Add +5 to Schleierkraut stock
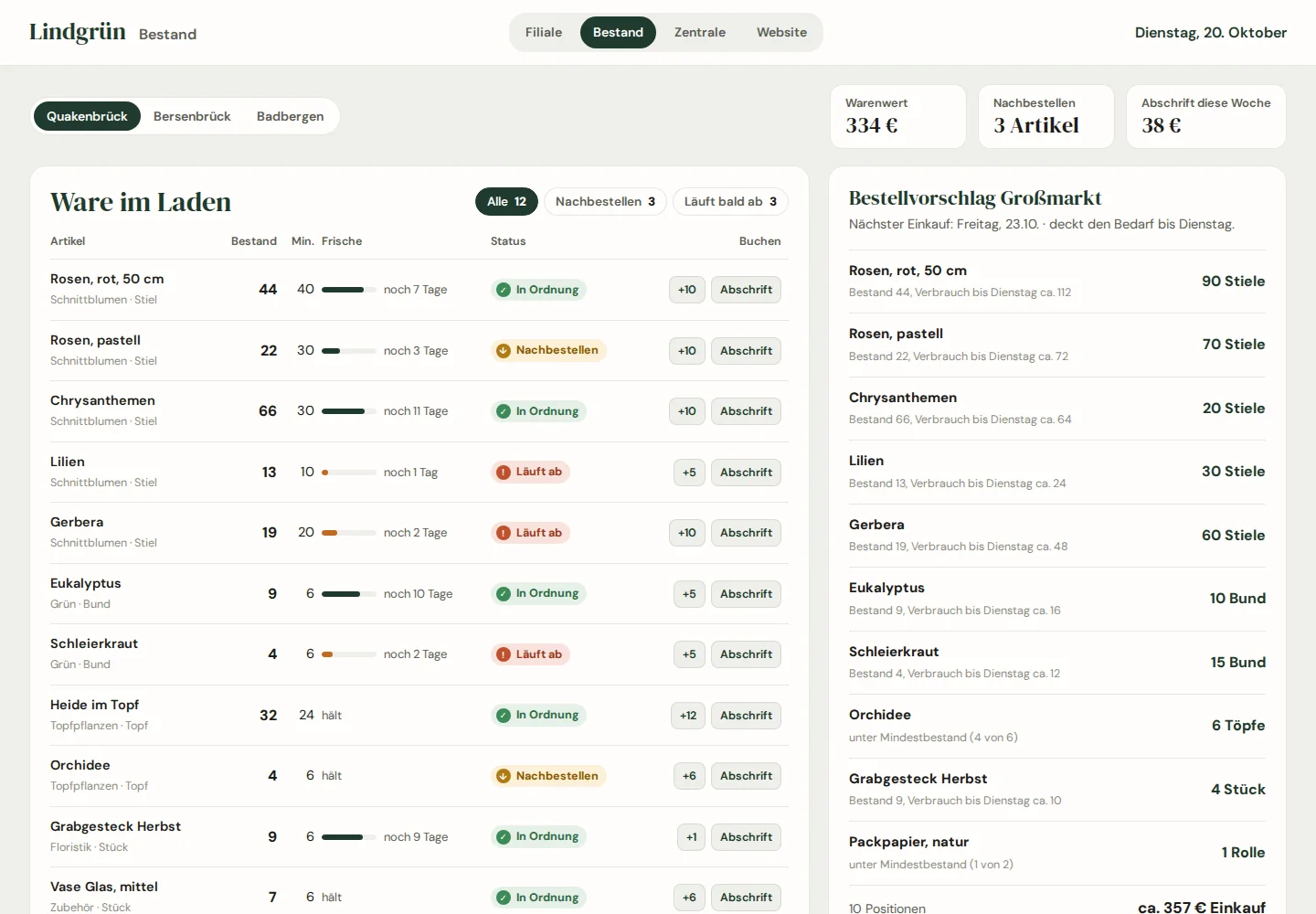Screen dimensions: 1316x914 (689, 654)
